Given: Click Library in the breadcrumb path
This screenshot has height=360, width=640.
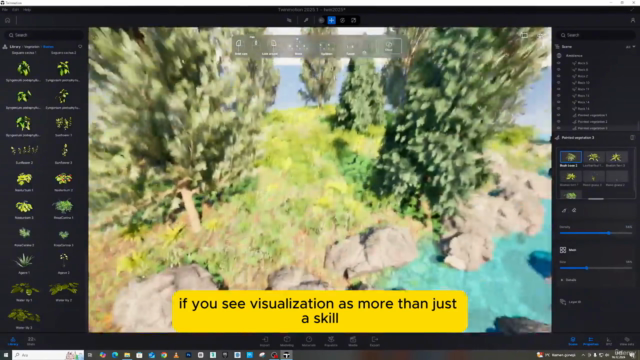Looking at the screenshot, I should pyautogui.click(x=15, y=47).
